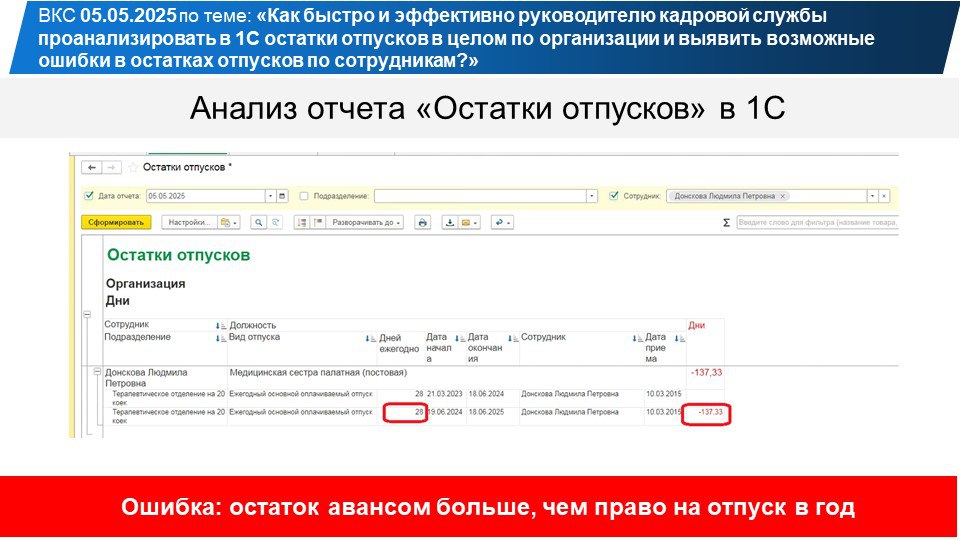The width and height of the screenshot is (960, 540).
Task: Enable the Подразделение filter checkbox
Action: (304, 196)
